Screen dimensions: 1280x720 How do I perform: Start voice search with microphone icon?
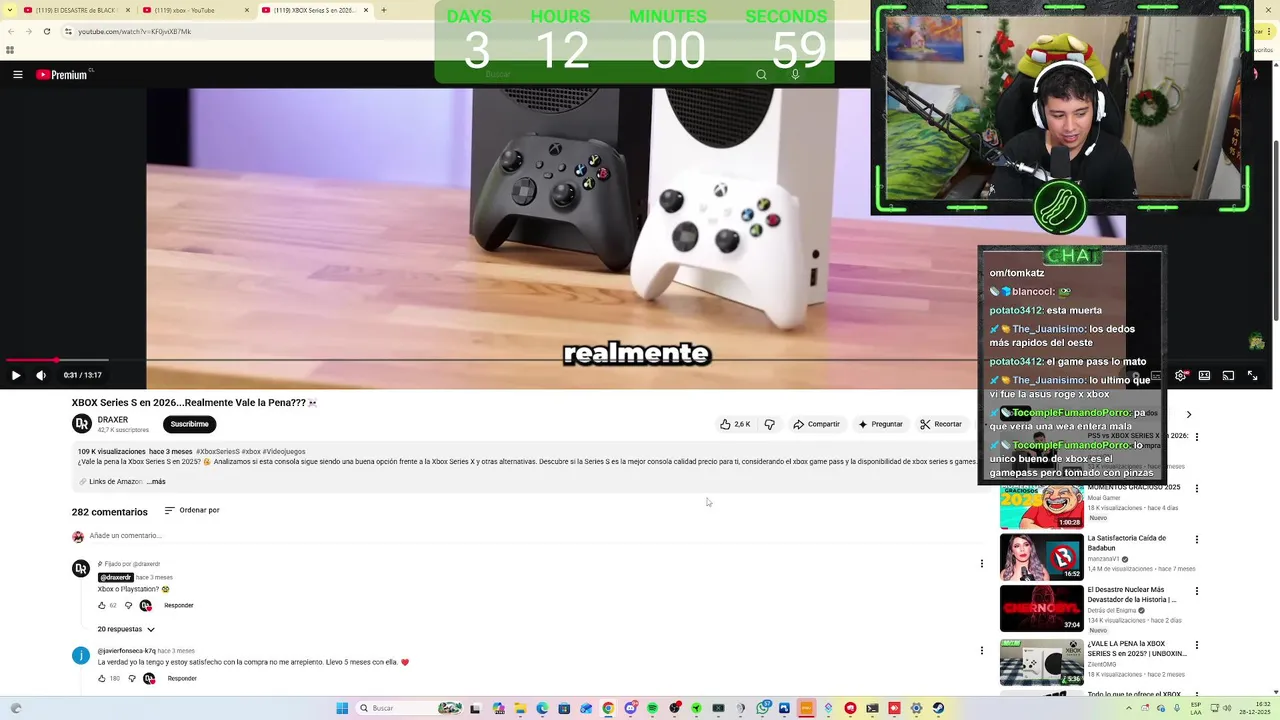795,74
